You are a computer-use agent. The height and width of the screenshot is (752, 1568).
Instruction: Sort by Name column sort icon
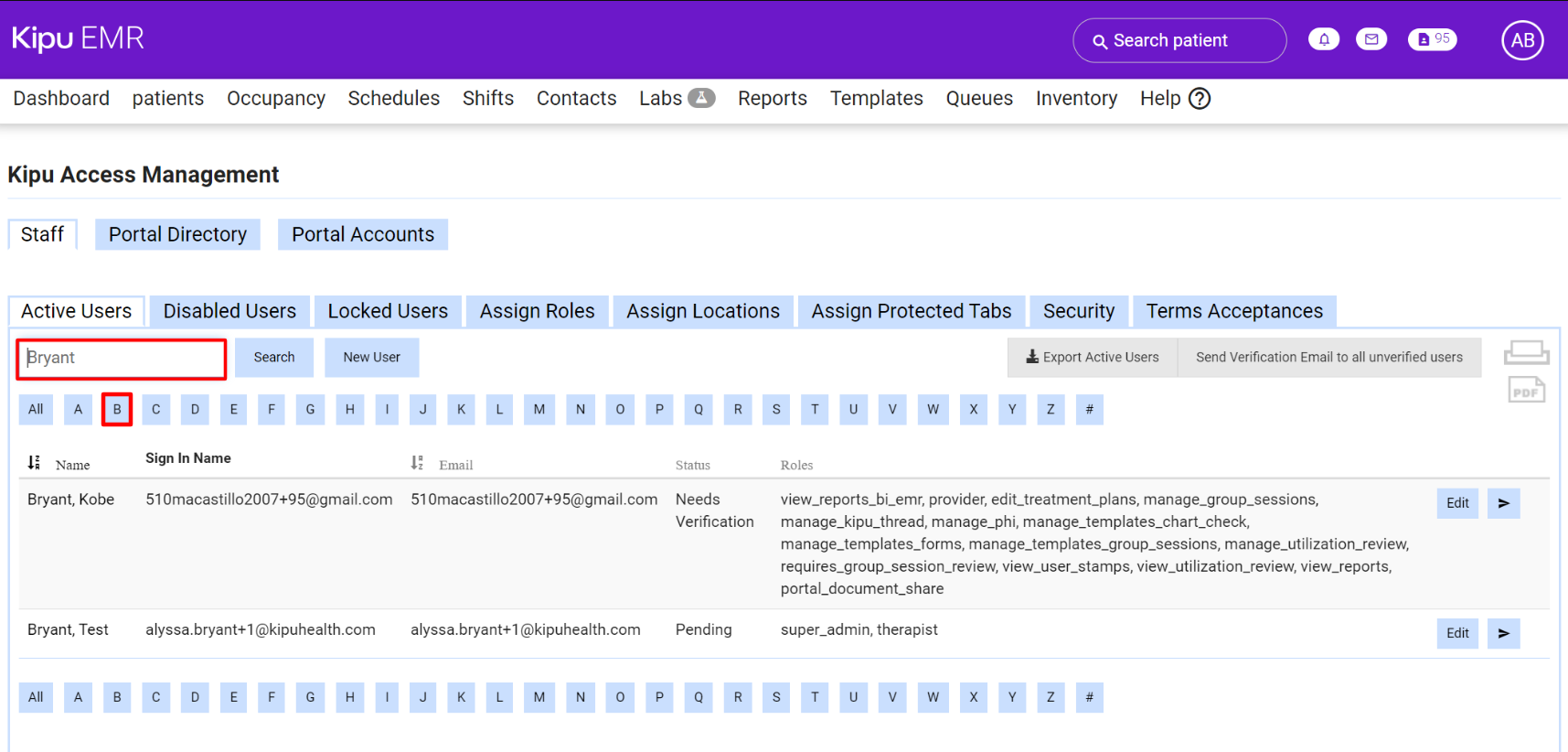(x=34, y=463)
